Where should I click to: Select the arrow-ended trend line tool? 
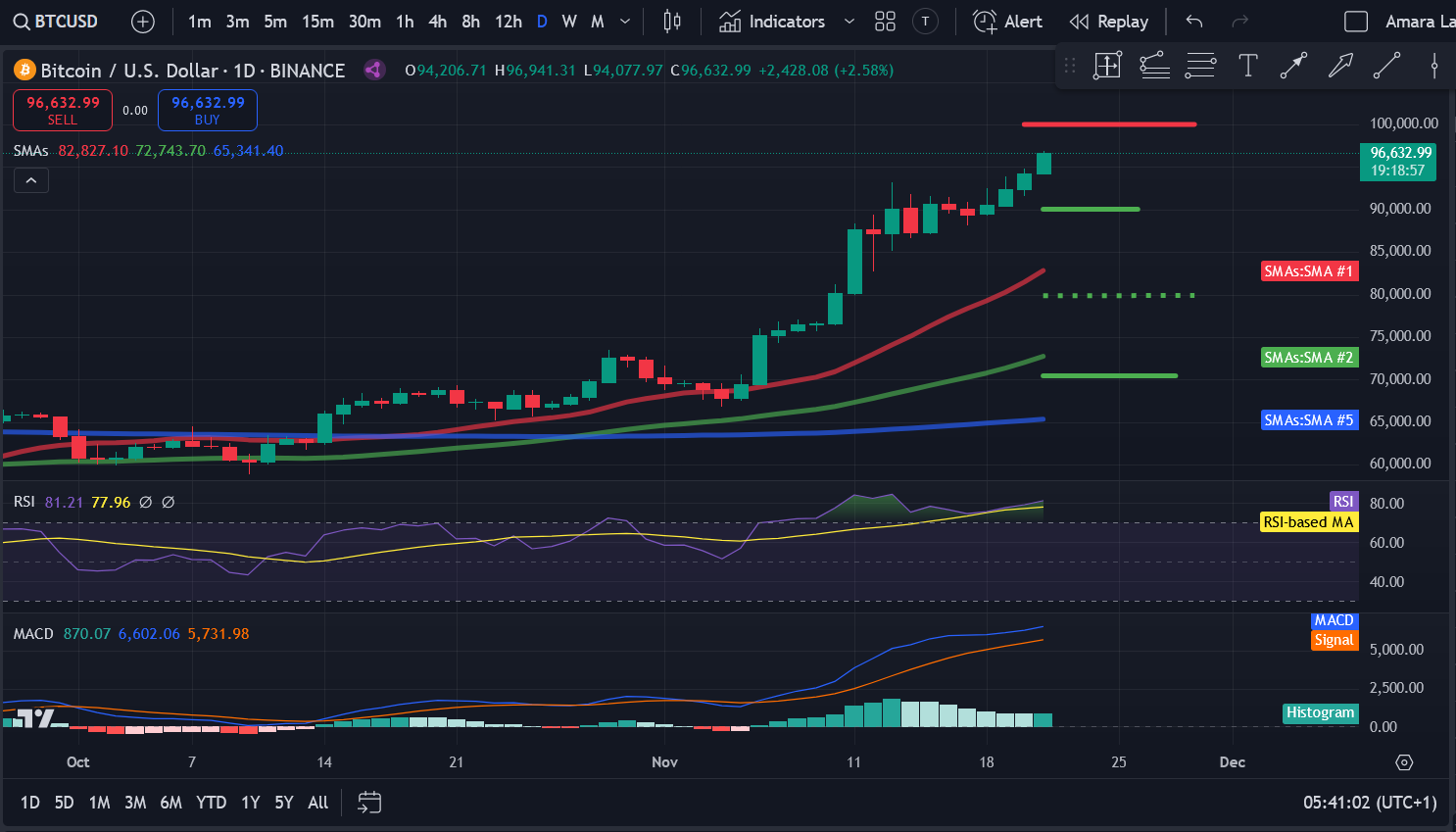pyautogui.click(x=1293, y=66)
